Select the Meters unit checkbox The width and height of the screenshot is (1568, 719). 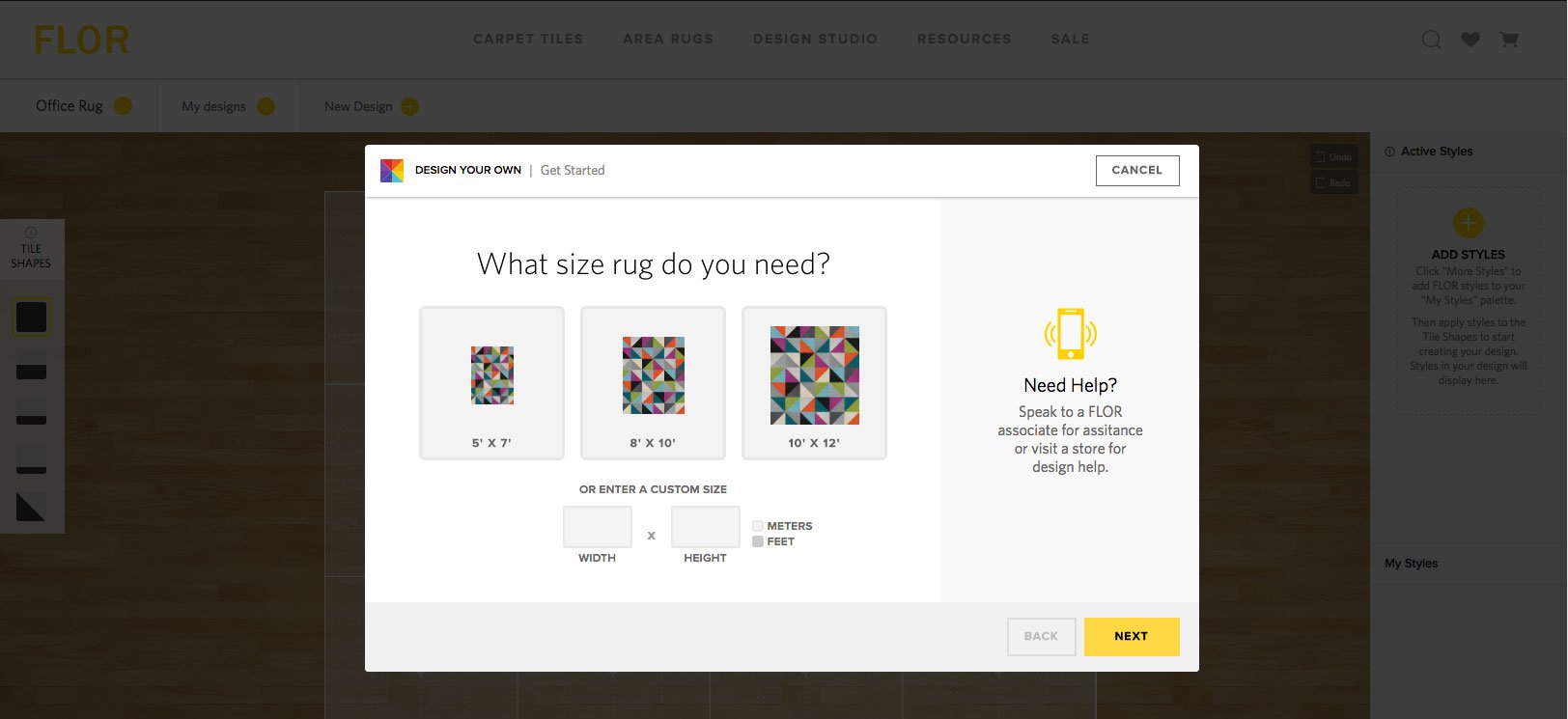point(758,526)
